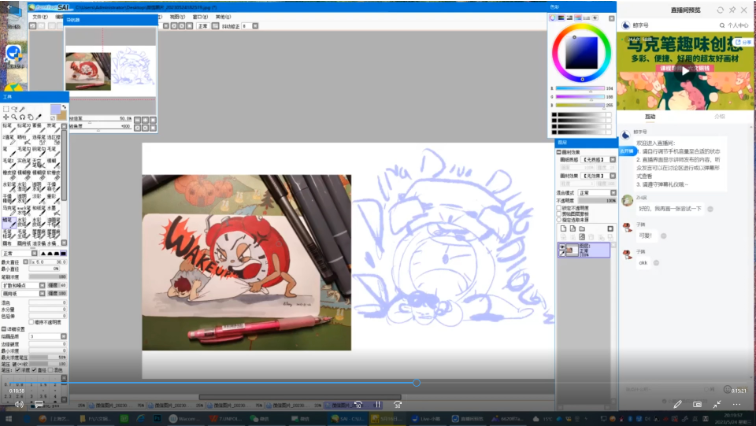Adjust the layer 不透明度 opacity slider
Image resolution: width=756 pixels, height=426 pixels.
[597, 200]
